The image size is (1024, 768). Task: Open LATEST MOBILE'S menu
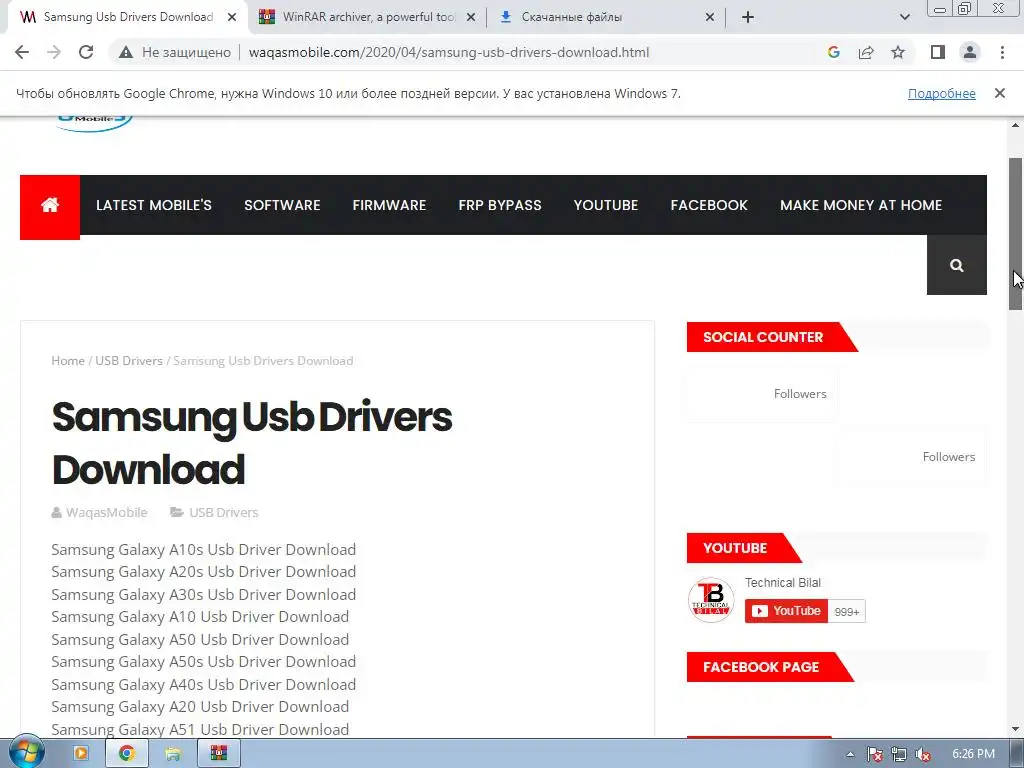click(153, 205)
